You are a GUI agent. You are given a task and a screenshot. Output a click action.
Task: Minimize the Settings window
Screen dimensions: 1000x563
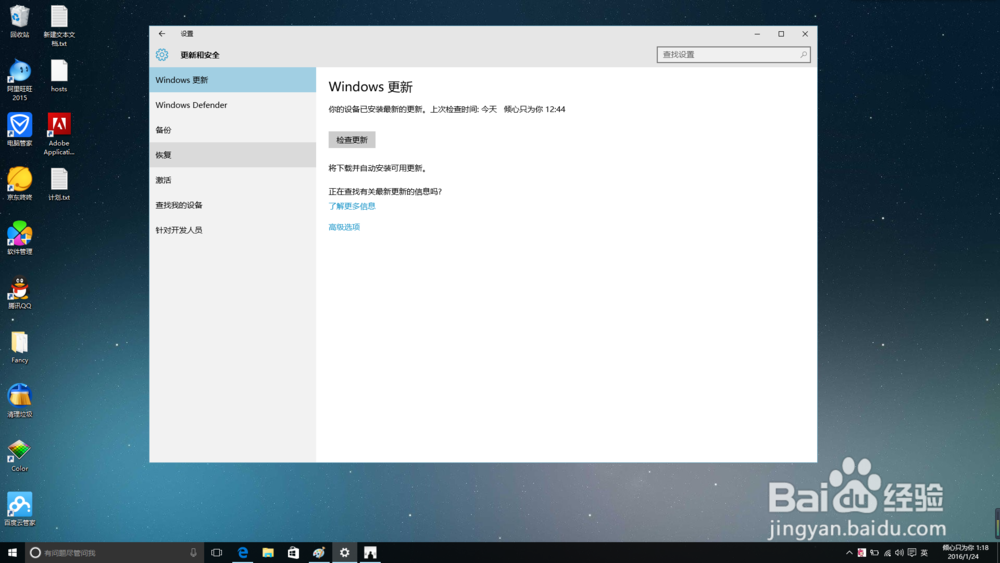click(x=757, y=34)
